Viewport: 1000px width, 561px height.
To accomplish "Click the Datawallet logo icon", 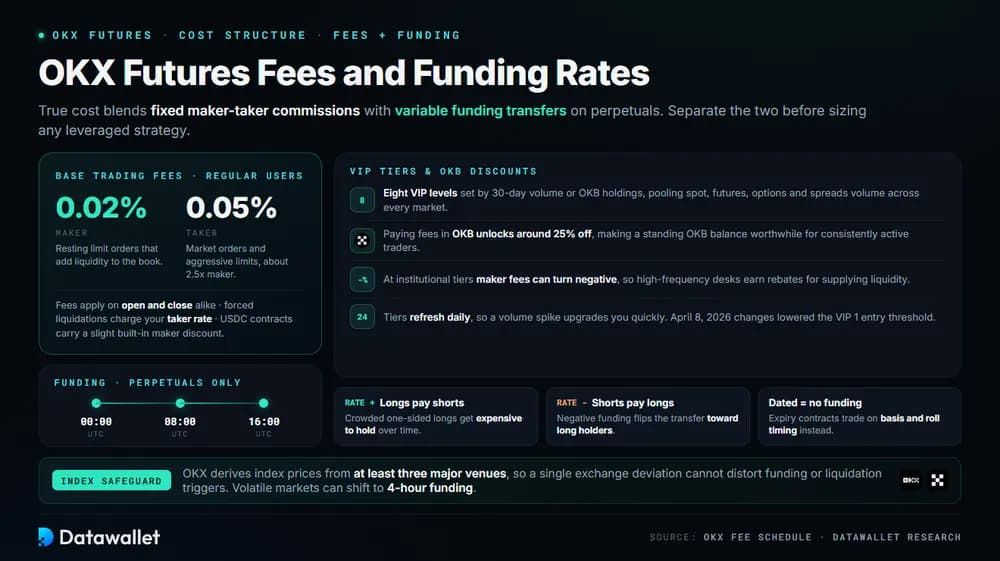I will click(45, 537).
